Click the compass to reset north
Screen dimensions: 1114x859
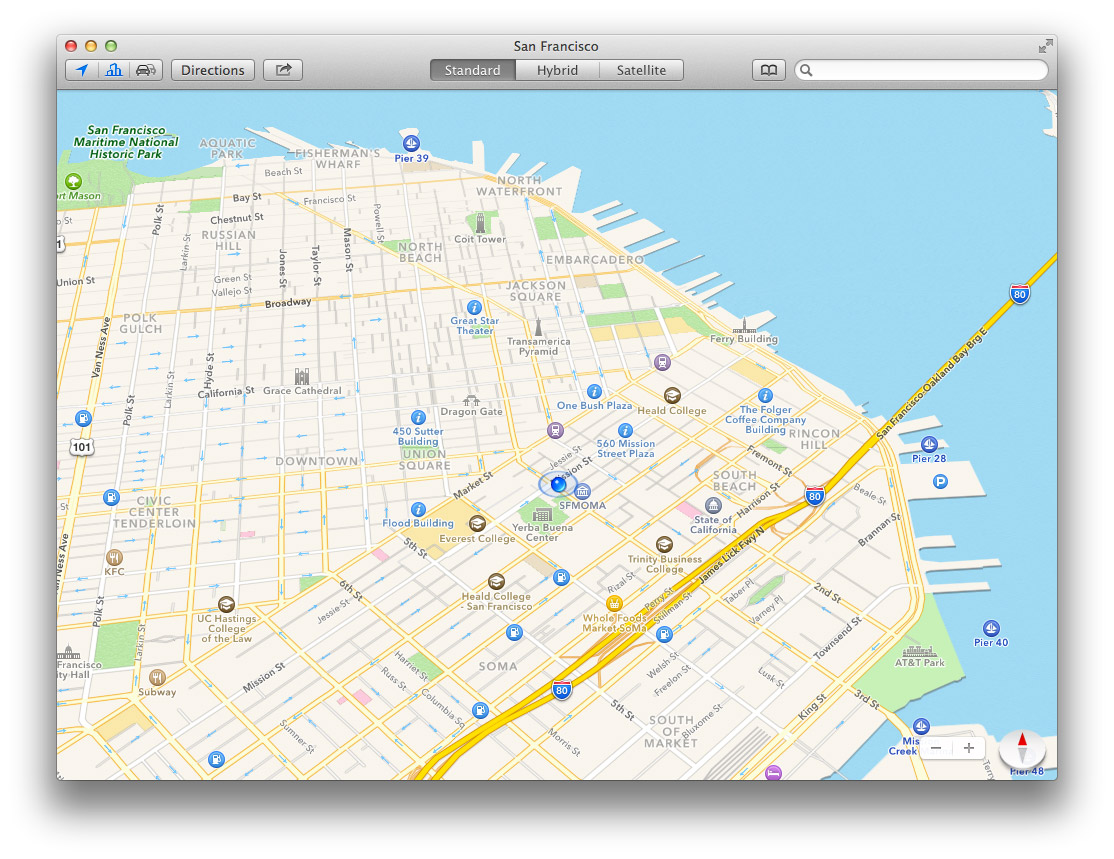(1022, 748)
